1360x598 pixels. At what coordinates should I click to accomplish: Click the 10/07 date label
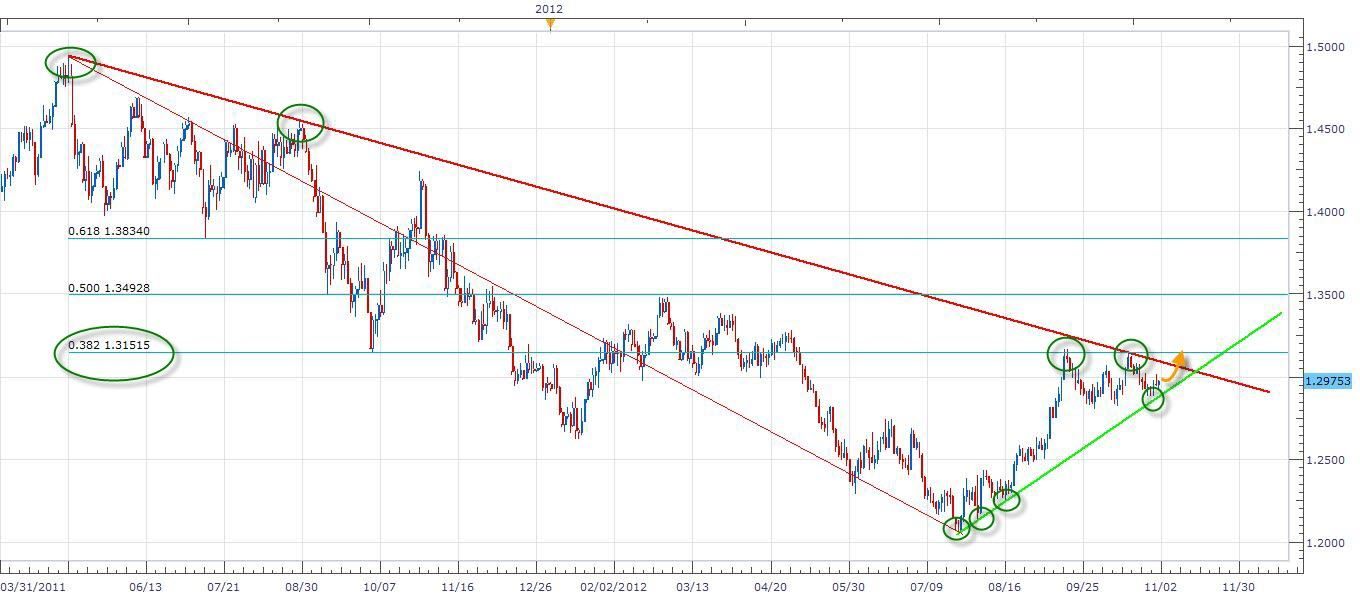380,589
